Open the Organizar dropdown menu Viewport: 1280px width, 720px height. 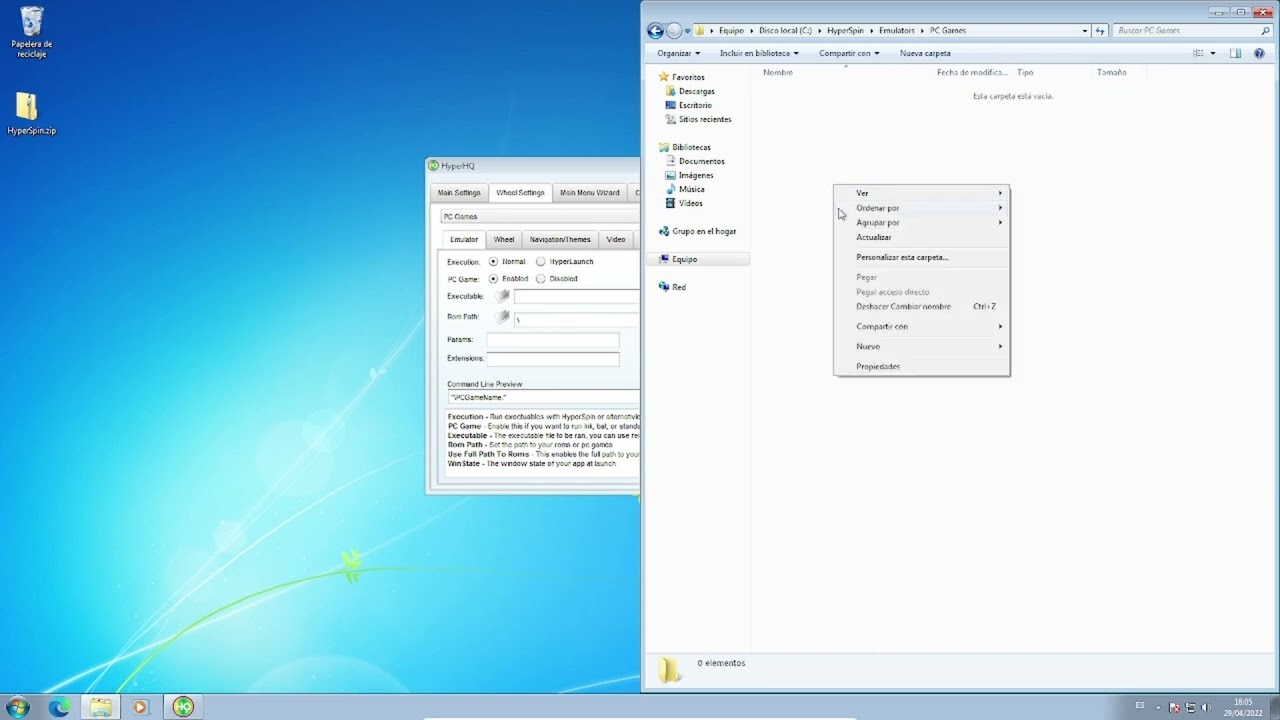[679, 53]
